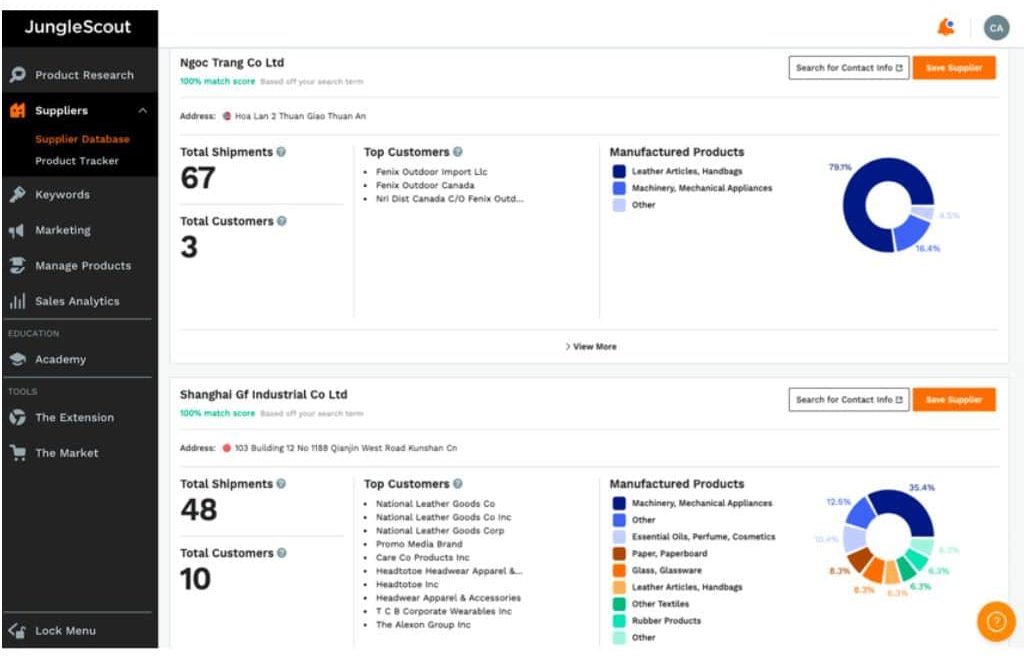Open the CA user avatar
Image resolution: width=1024 pixels, height=665 pixels.
[x=996, y=27]
